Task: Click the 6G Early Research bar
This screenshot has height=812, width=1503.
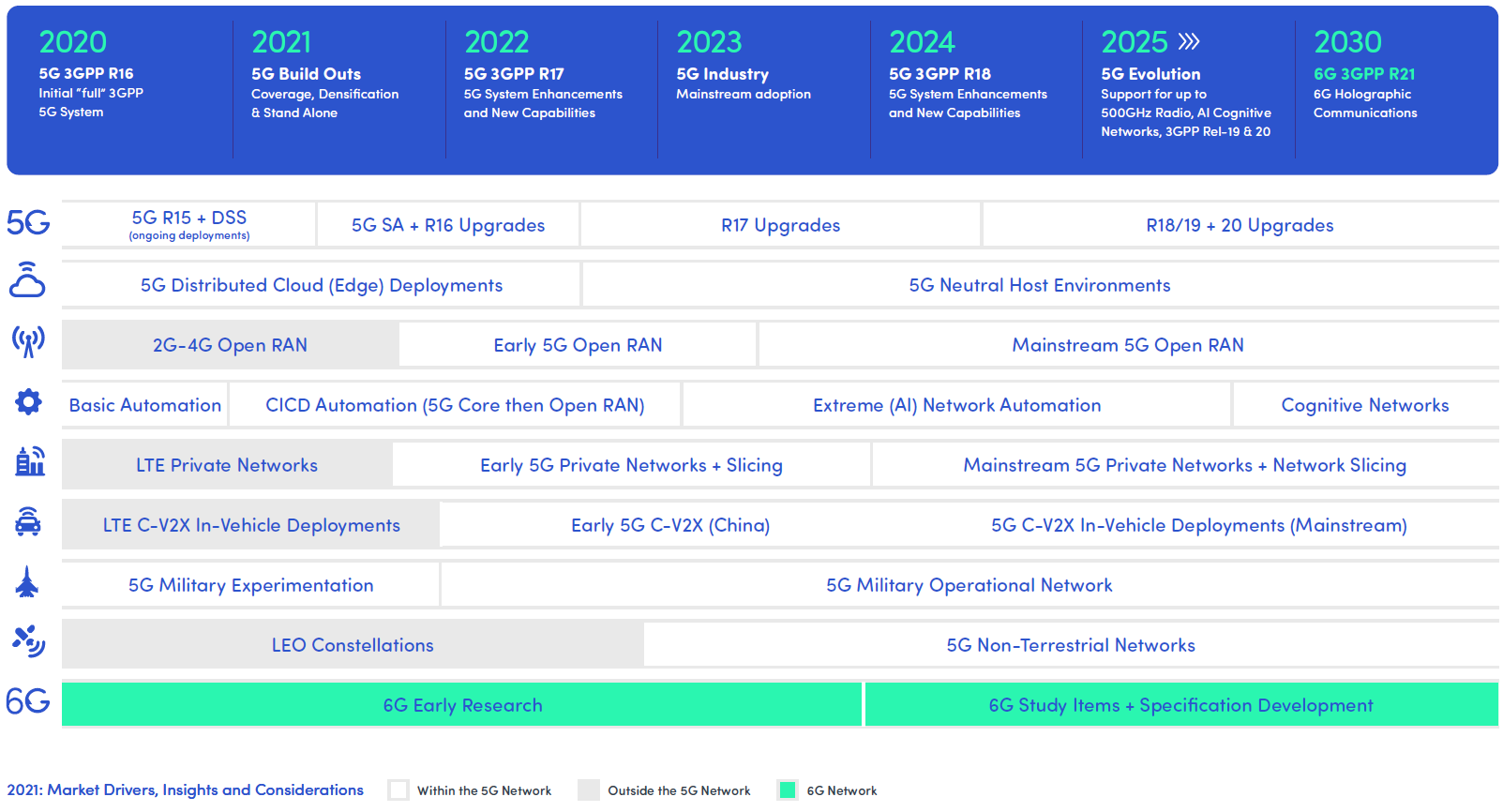Action: (462, 705)
